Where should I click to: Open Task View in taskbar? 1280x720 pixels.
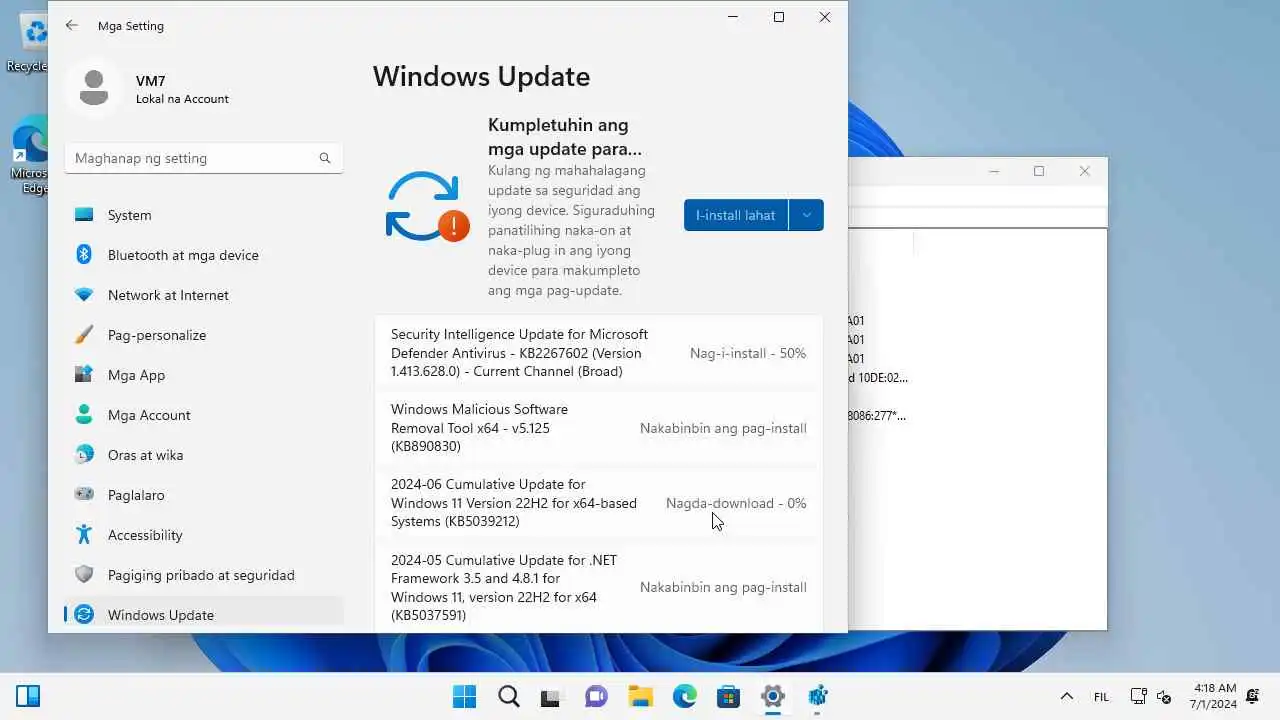tap(551, 696)
